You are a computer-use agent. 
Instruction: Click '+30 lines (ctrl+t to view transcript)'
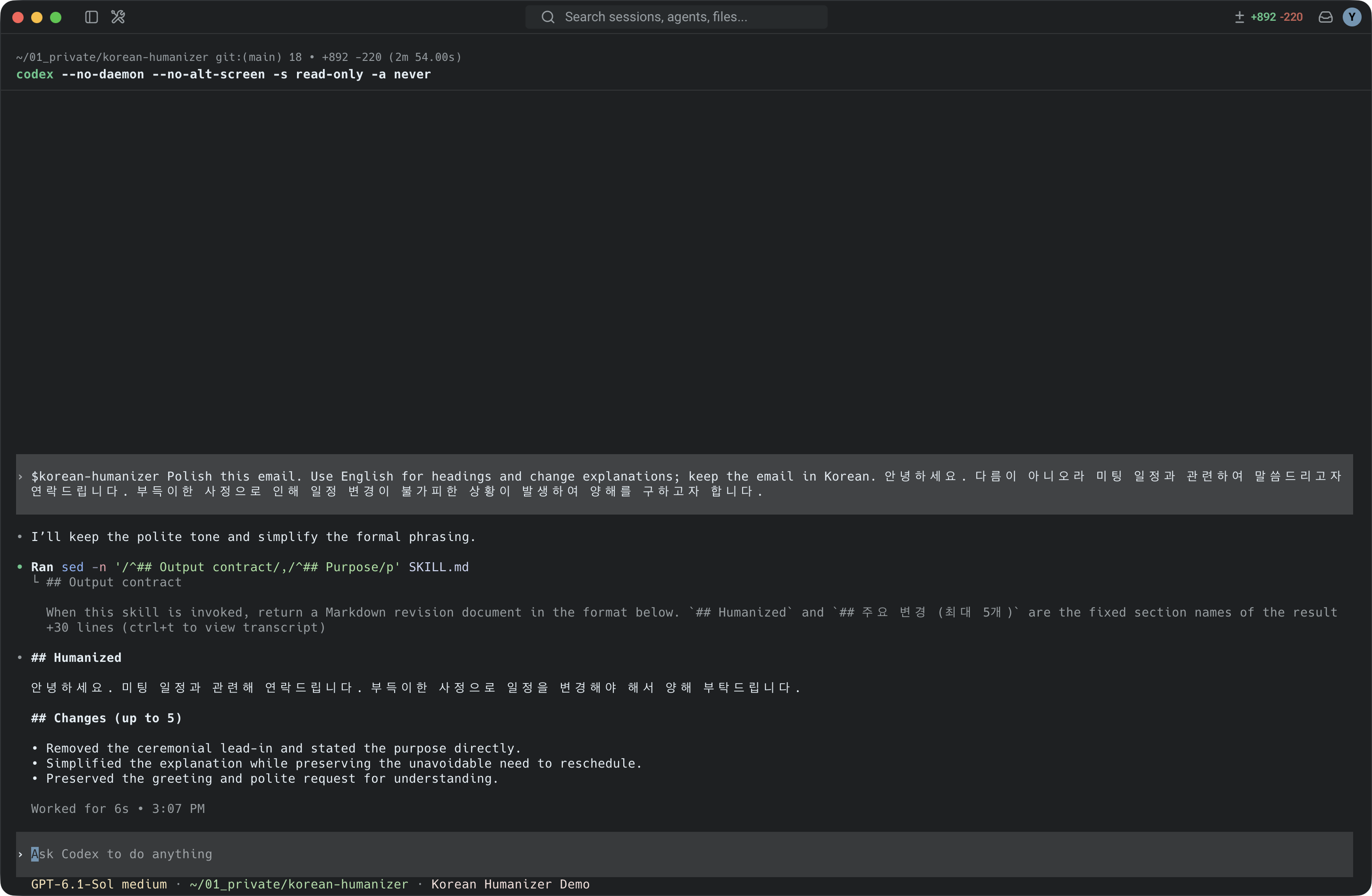click(x=186, y=627)
